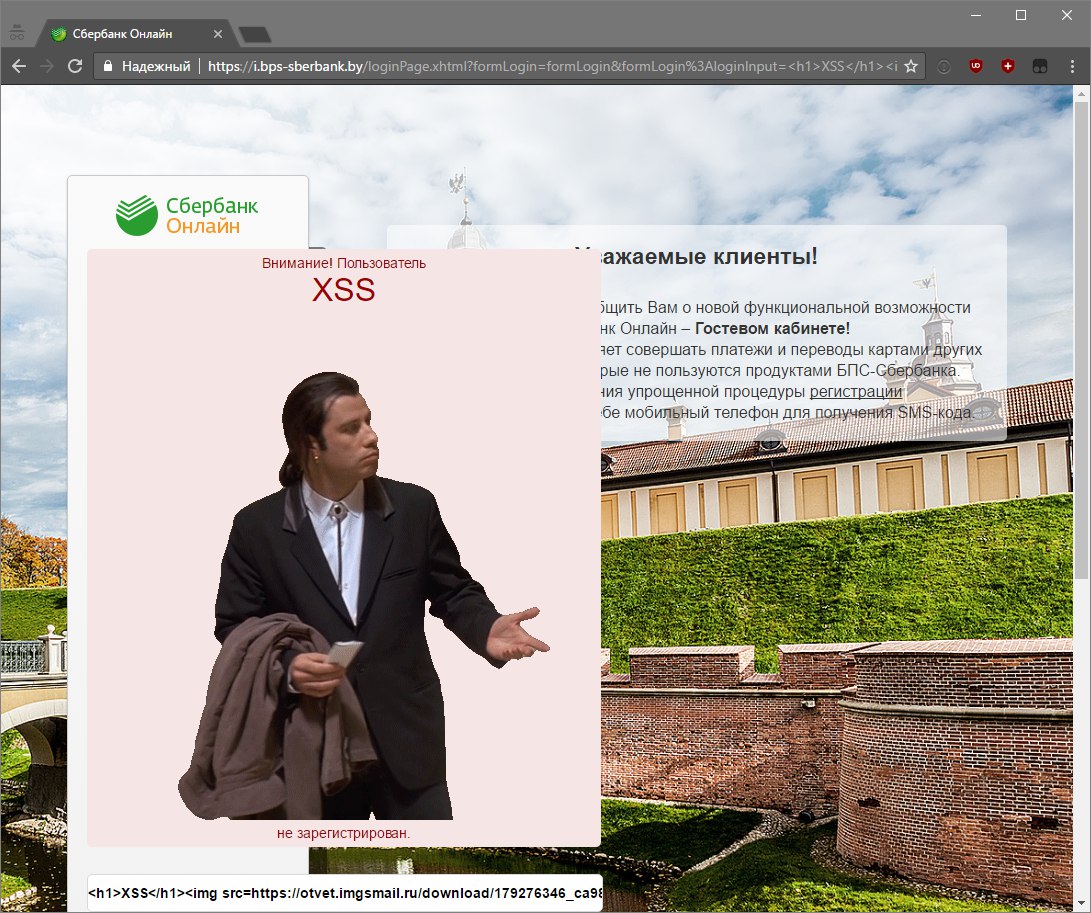Click the forward navigation arrow
This screenshot has width=1091, height=913.
[47, 66]
